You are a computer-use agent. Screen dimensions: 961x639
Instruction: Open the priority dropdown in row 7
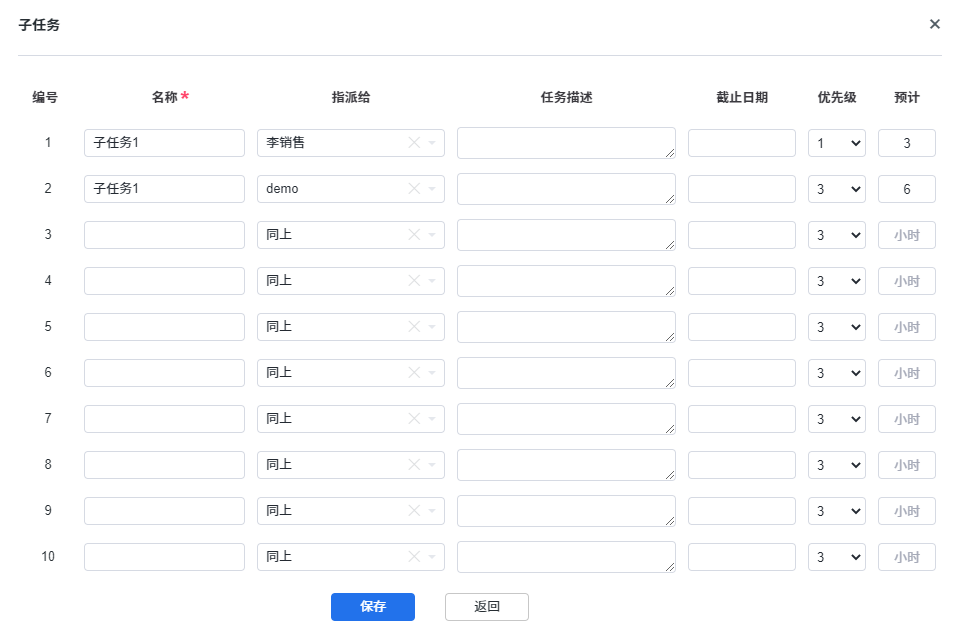(x=836, y=419)
